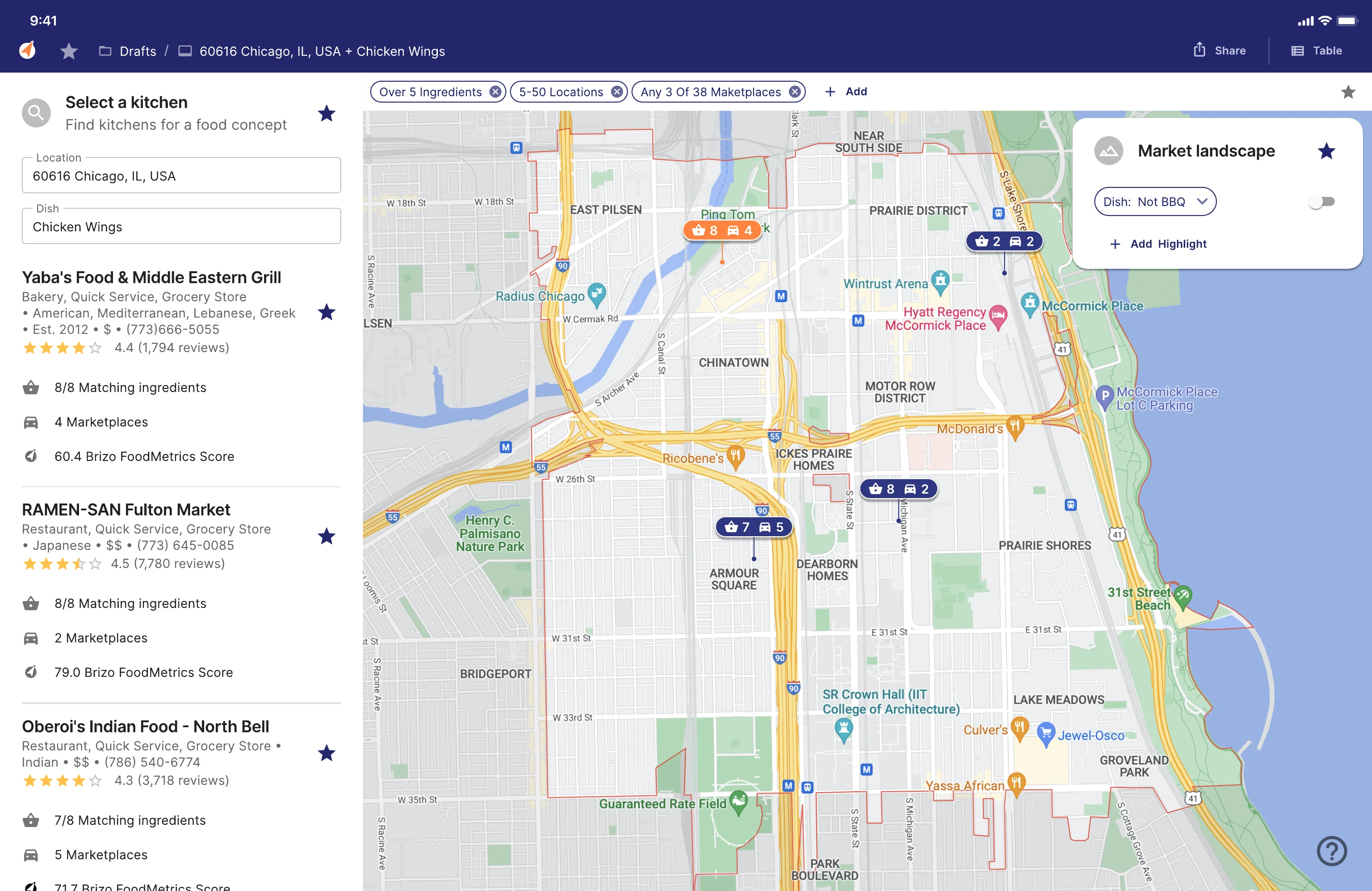Remove the 5-50 Locations filter
The image size is (1372, 891).
click(x=617, y=92)
